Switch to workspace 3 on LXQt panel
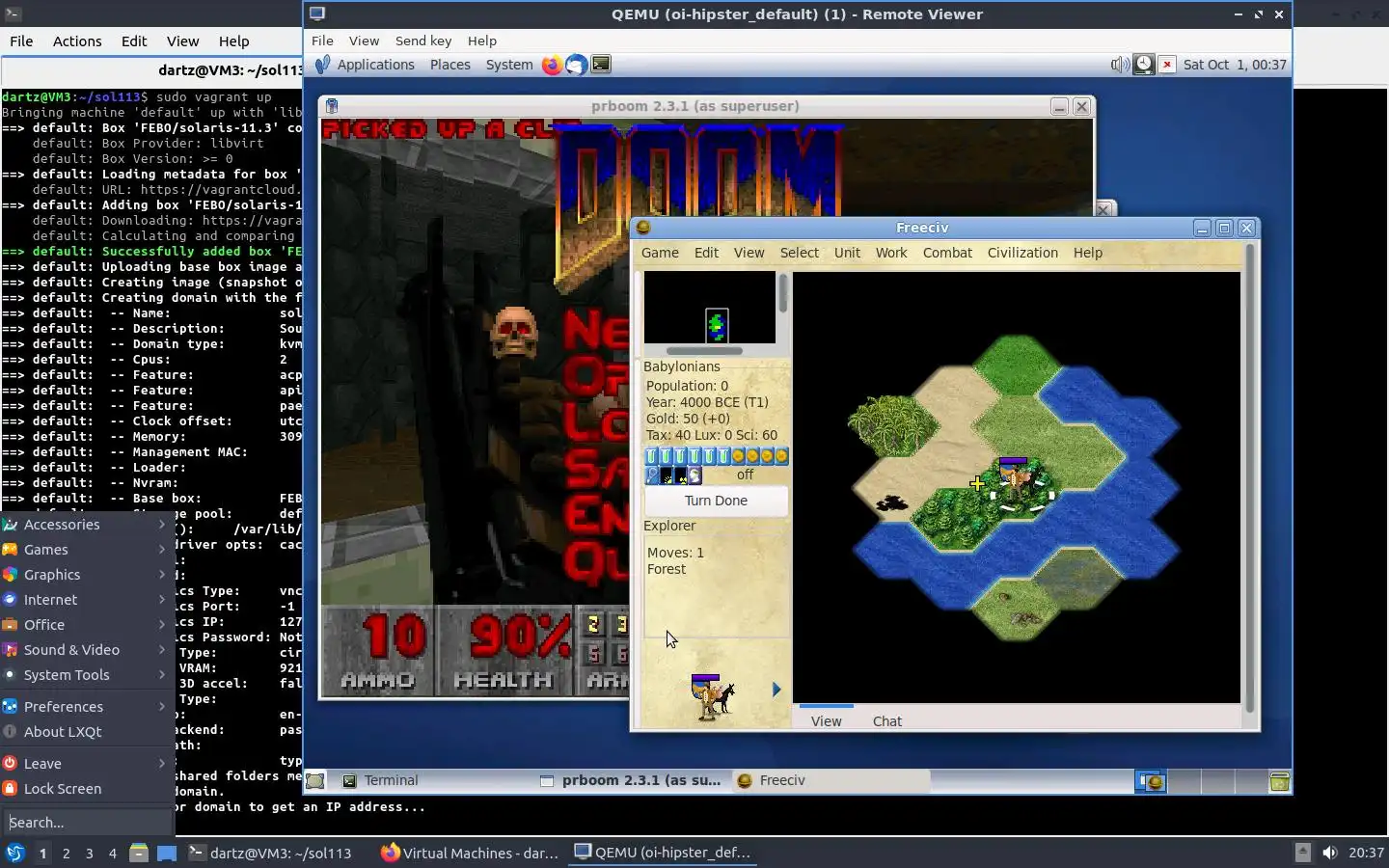This screenshot has height=868, width=1389. pyautogui.click(x=90, y=853)
